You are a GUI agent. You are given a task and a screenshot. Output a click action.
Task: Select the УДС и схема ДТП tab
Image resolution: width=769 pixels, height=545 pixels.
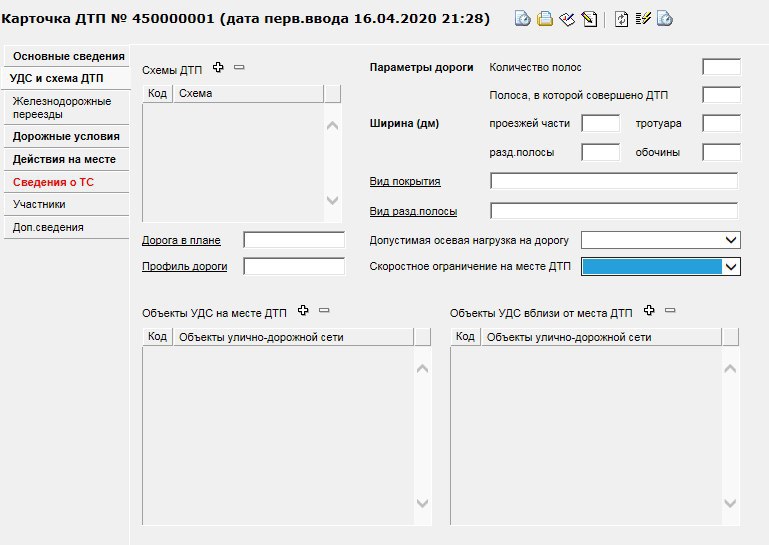point(66,78)
